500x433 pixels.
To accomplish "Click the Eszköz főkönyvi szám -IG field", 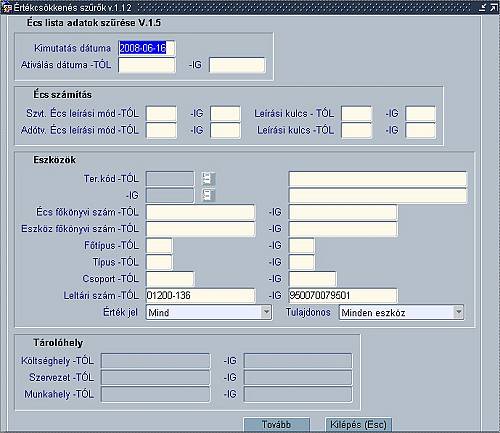I will click(x=343, y=229).
